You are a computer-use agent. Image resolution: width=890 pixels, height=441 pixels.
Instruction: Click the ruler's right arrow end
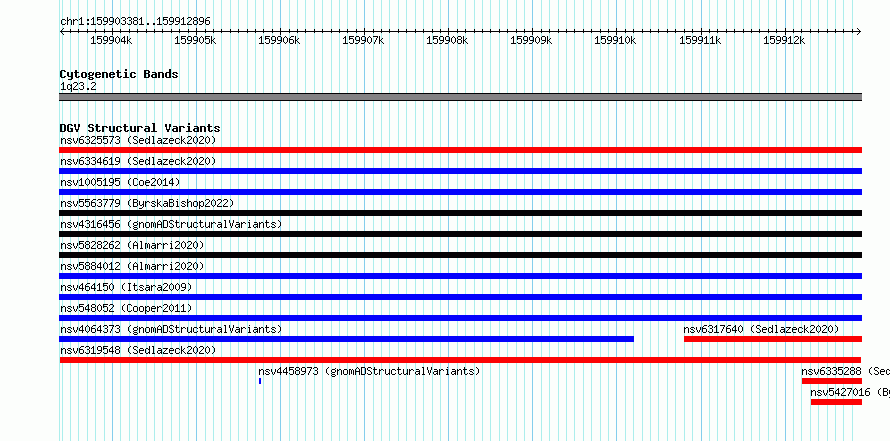pyautogui.click(x=859, y=32)
